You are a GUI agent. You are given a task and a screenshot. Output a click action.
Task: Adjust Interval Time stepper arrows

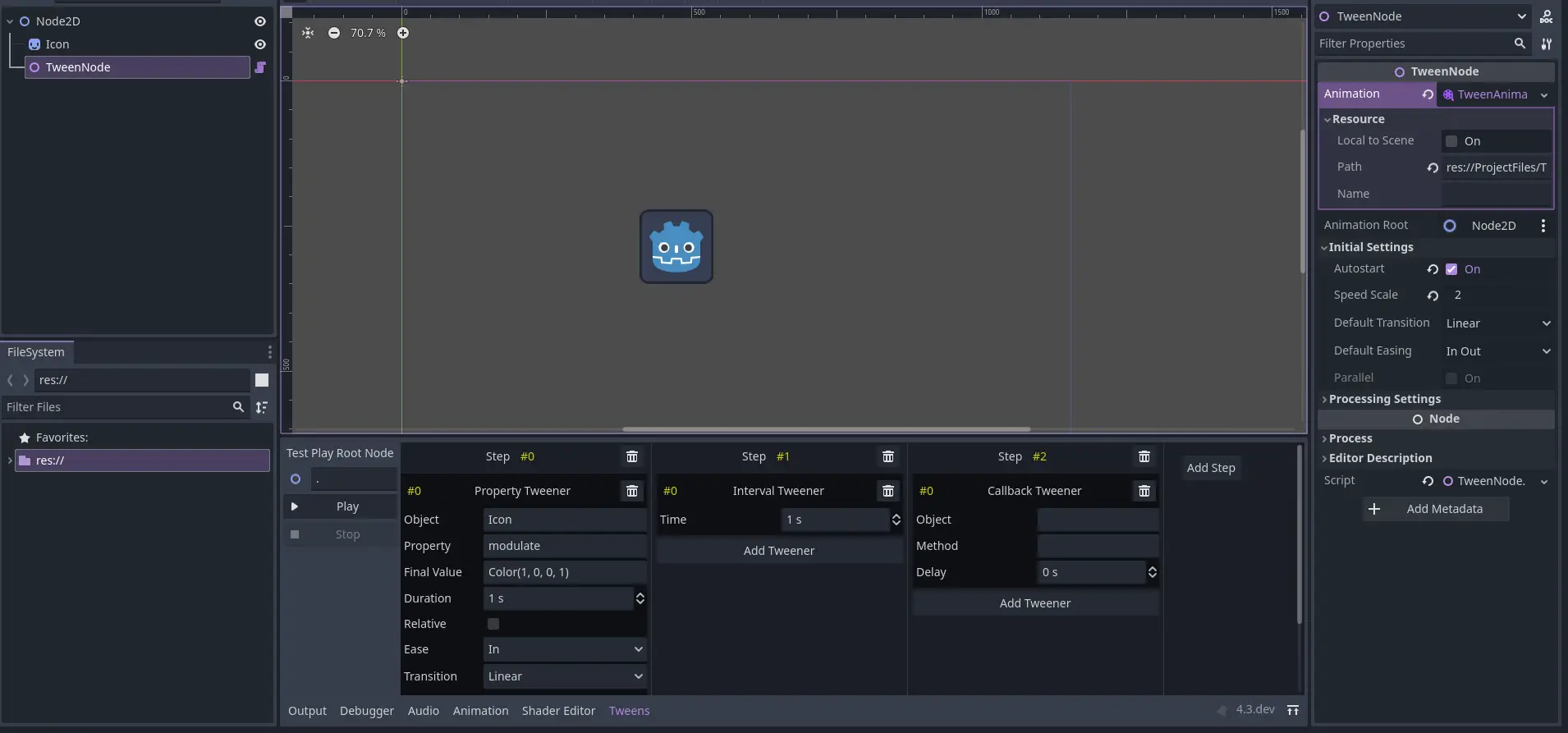(896, 520)
